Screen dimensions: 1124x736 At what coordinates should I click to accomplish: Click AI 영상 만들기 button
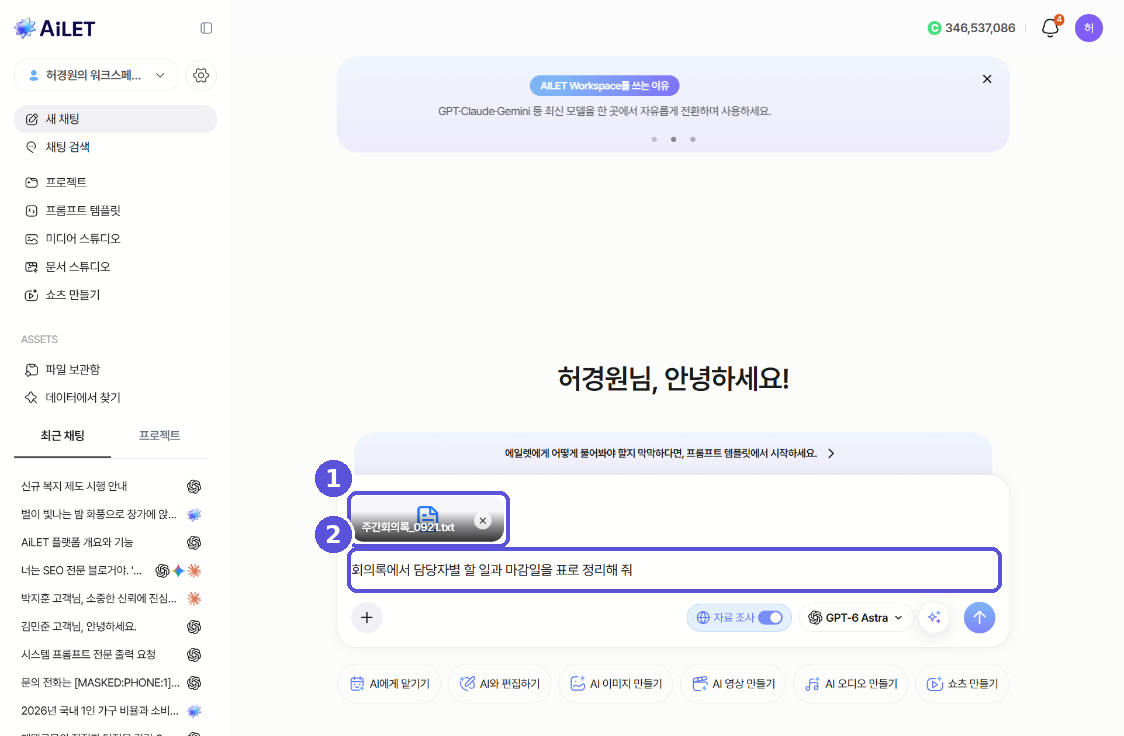[733, 684]
